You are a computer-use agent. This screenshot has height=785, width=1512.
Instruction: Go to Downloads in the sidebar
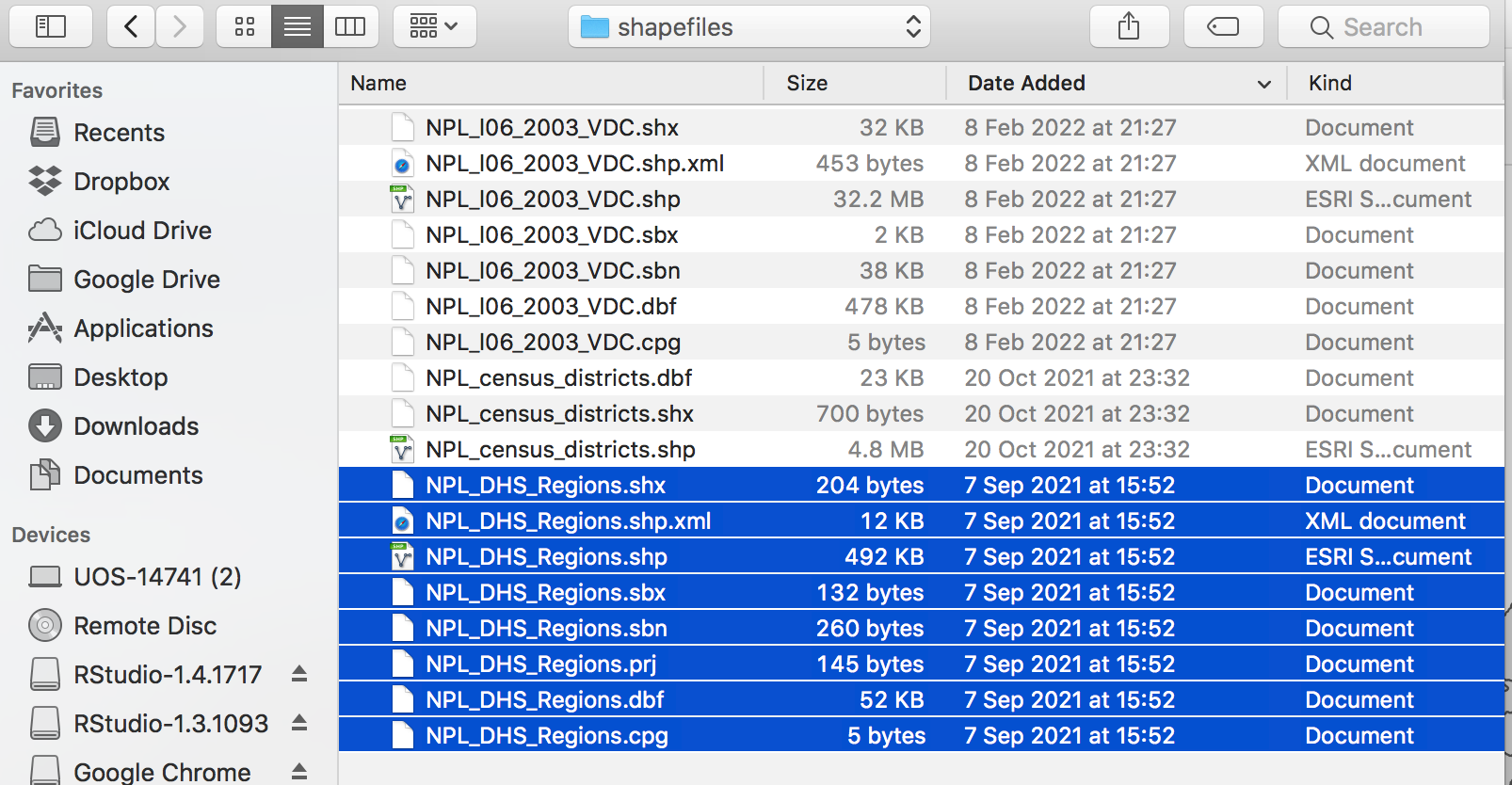coord(136,425)
